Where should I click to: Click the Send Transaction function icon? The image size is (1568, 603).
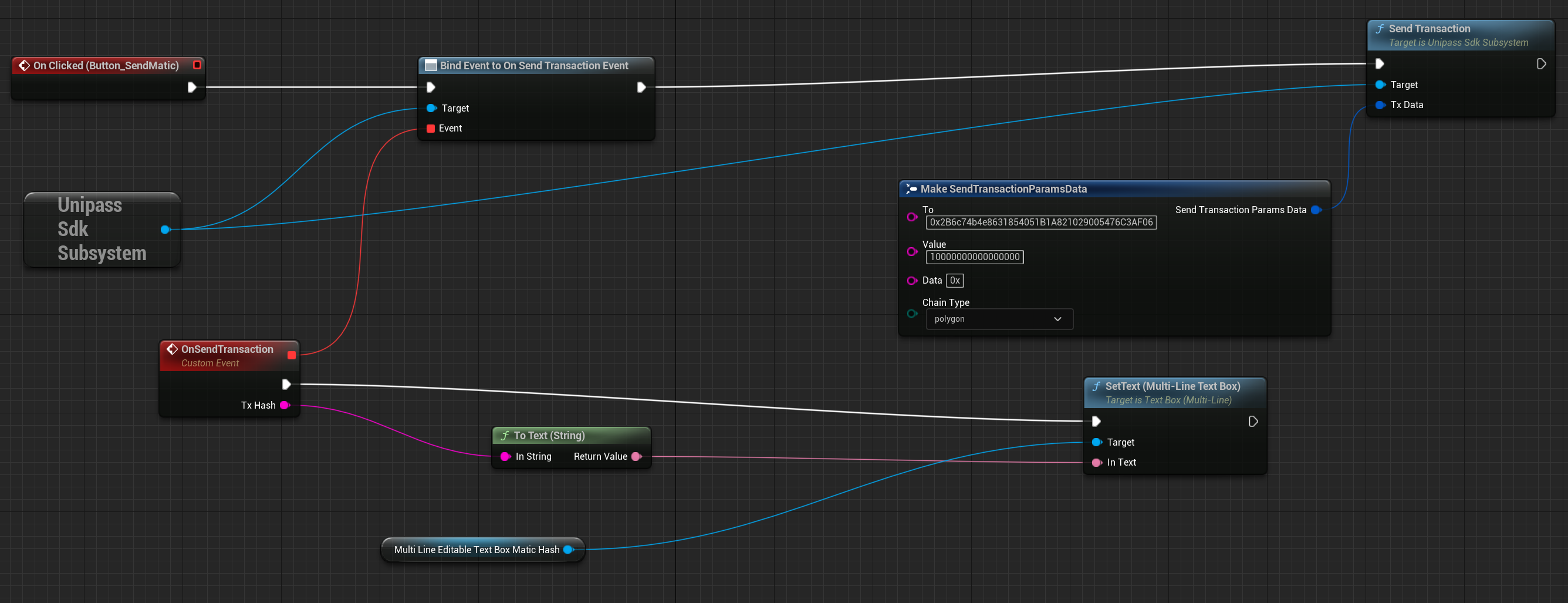1380,29
